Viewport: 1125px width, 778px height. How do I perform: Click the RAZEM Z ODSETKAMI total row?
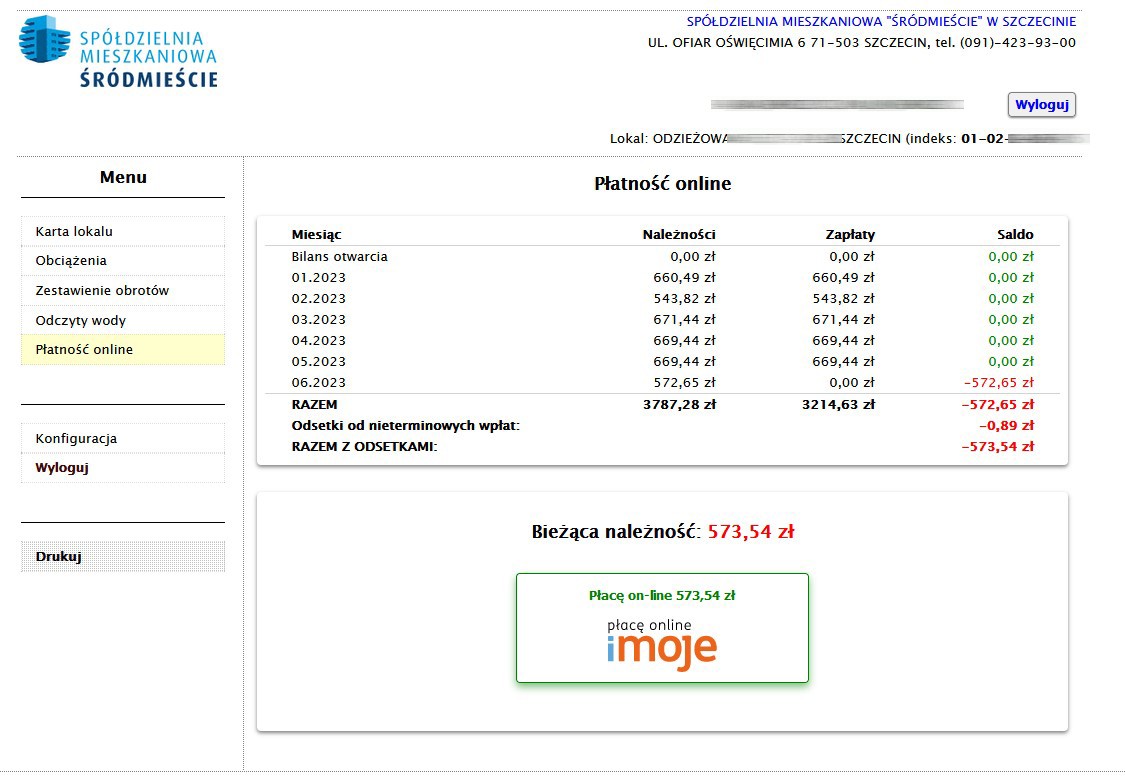(365, 447)
